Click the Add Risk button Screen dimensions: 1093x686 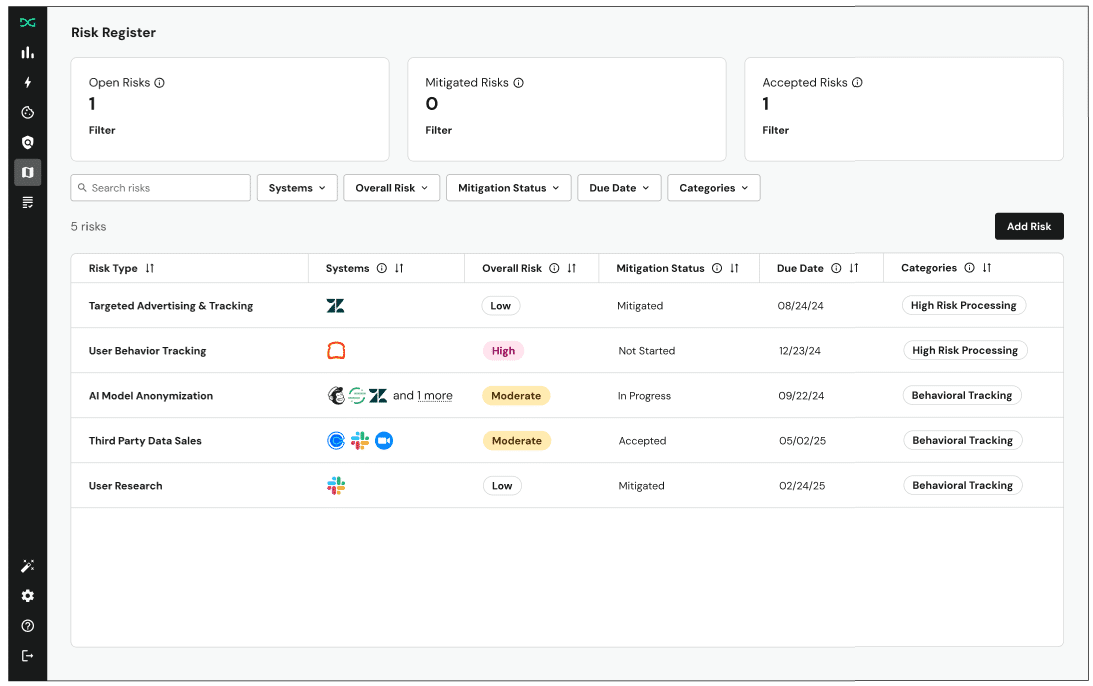pos(1028,227)
